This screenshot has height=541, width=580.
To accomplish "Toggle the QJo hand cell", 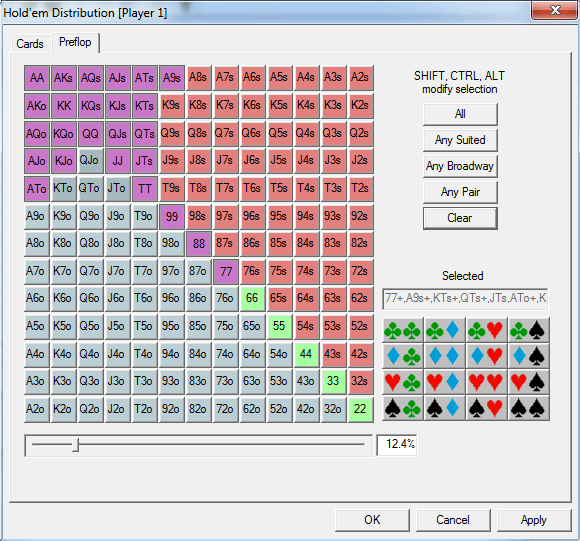I will pos(91,161).
